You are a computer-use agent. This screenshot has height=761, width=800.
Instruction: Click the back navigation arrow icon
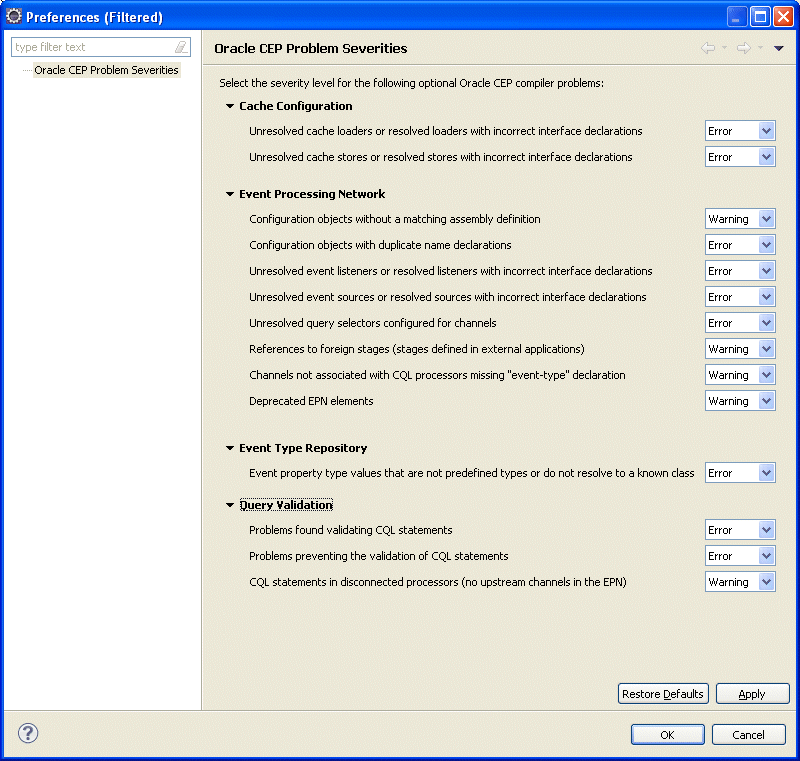(x=708, y=48)
